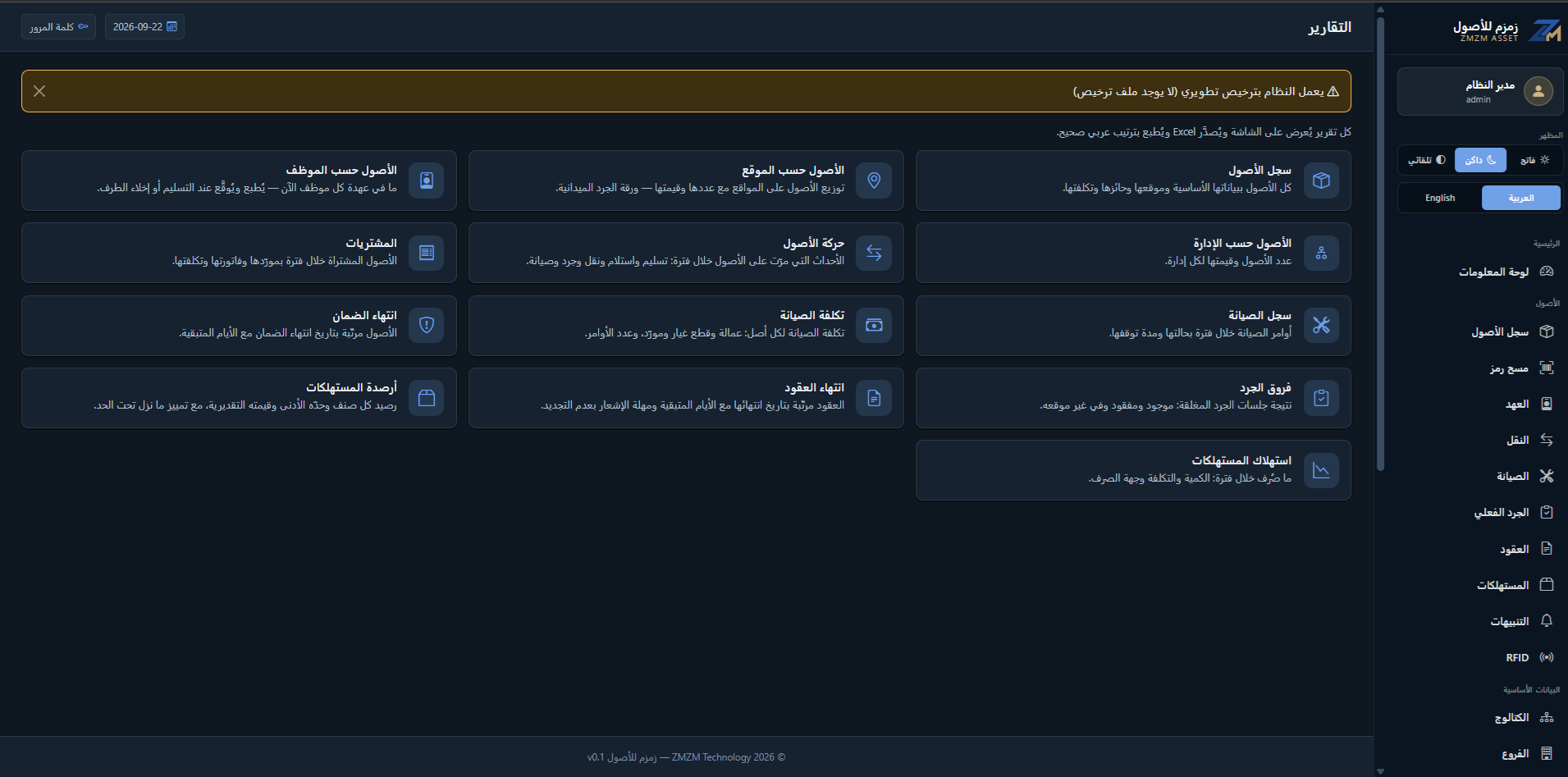Viewport: 1568px width, 777px height.
Task: Click the أرصدة المستهلكات box icon
Action: [x=427, y=398]
